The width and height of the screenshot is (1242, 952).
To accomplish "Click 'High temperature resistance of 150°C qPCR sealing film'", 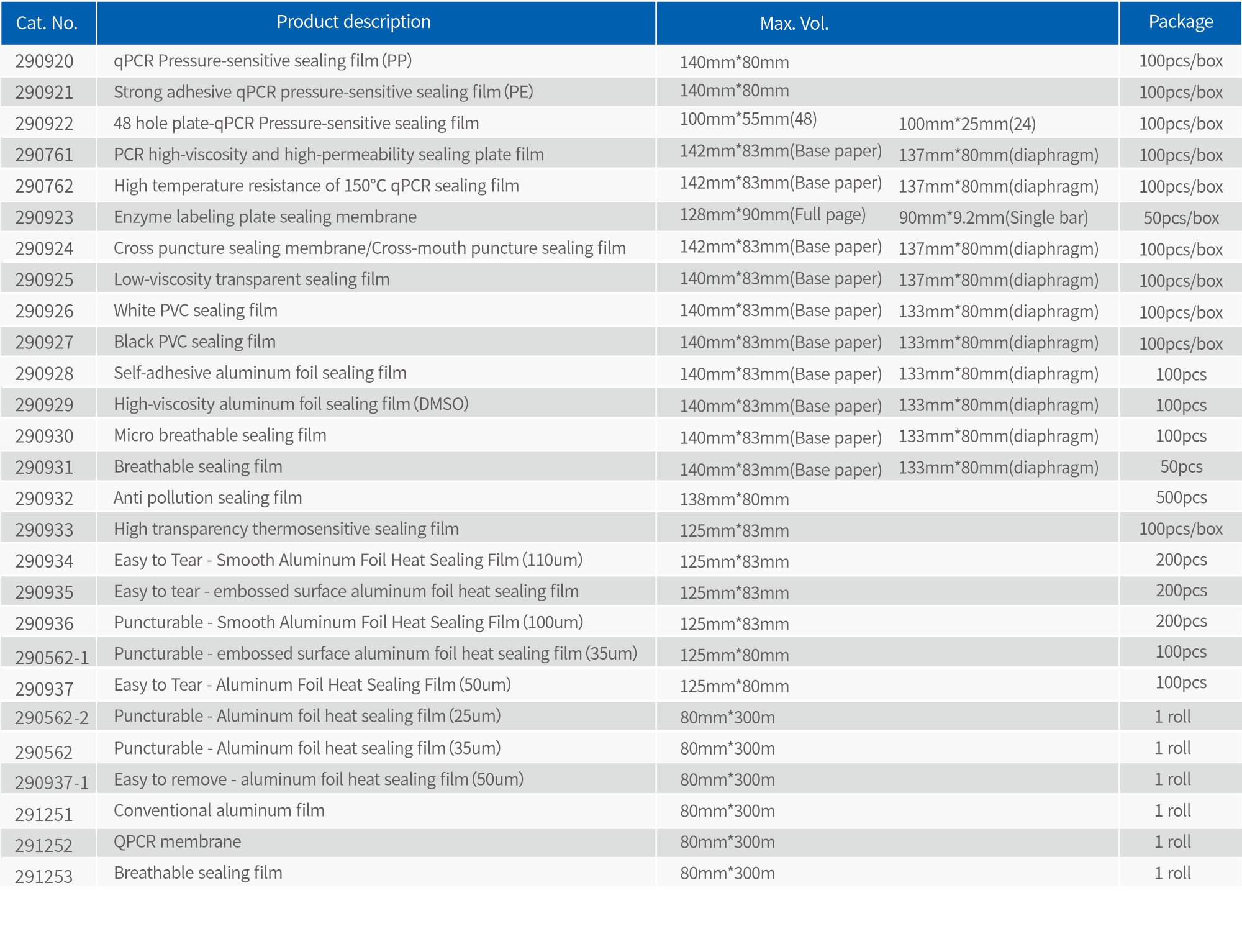I will (x=316, y=186).
